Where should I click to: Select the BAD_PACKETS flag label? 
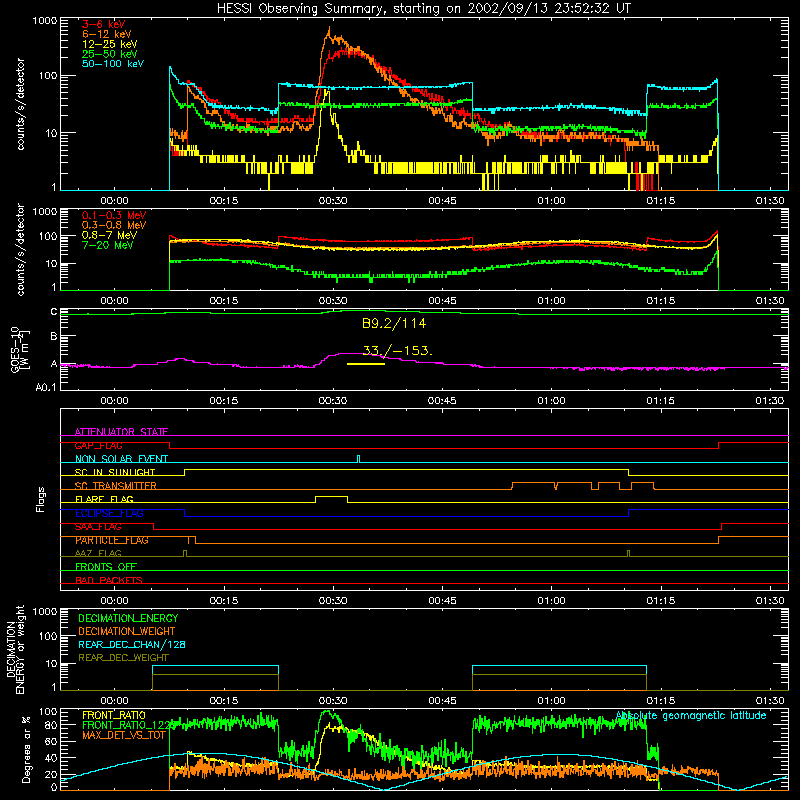109,580
